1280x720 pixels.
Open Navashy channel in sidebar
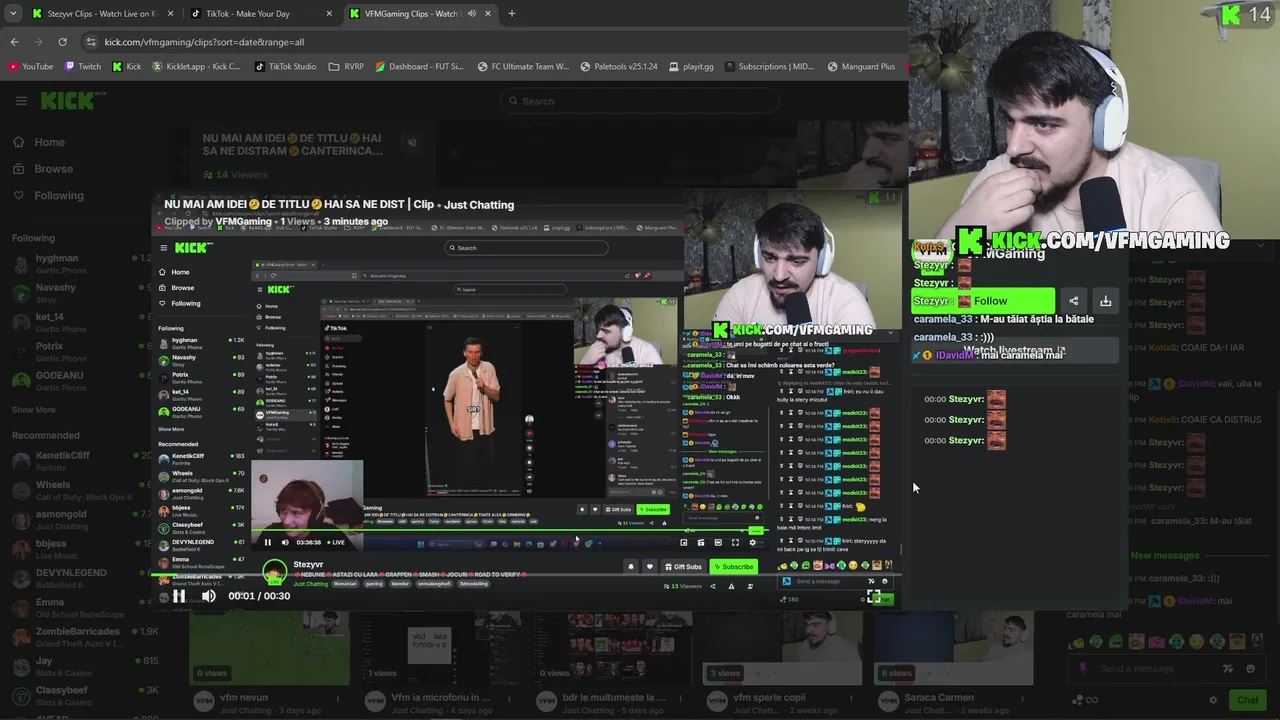click(80, 293)
